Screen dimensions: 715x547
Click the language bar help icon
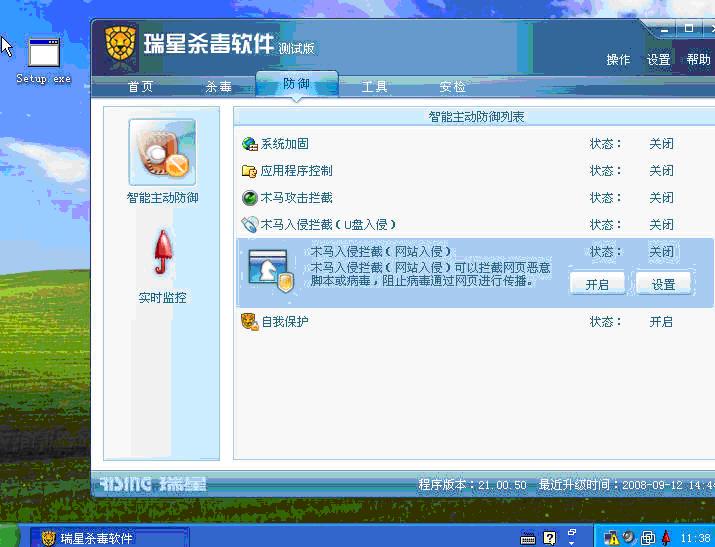tap(550, 538)
